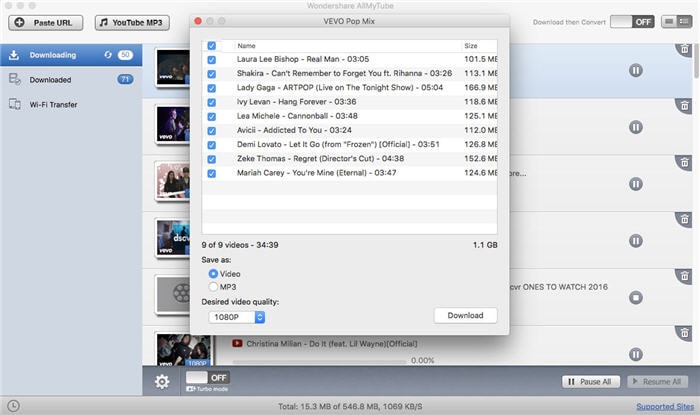Toggle the Download then Convert switch
The height and width of the screenshot is (415, 700).
pos(632,22)
